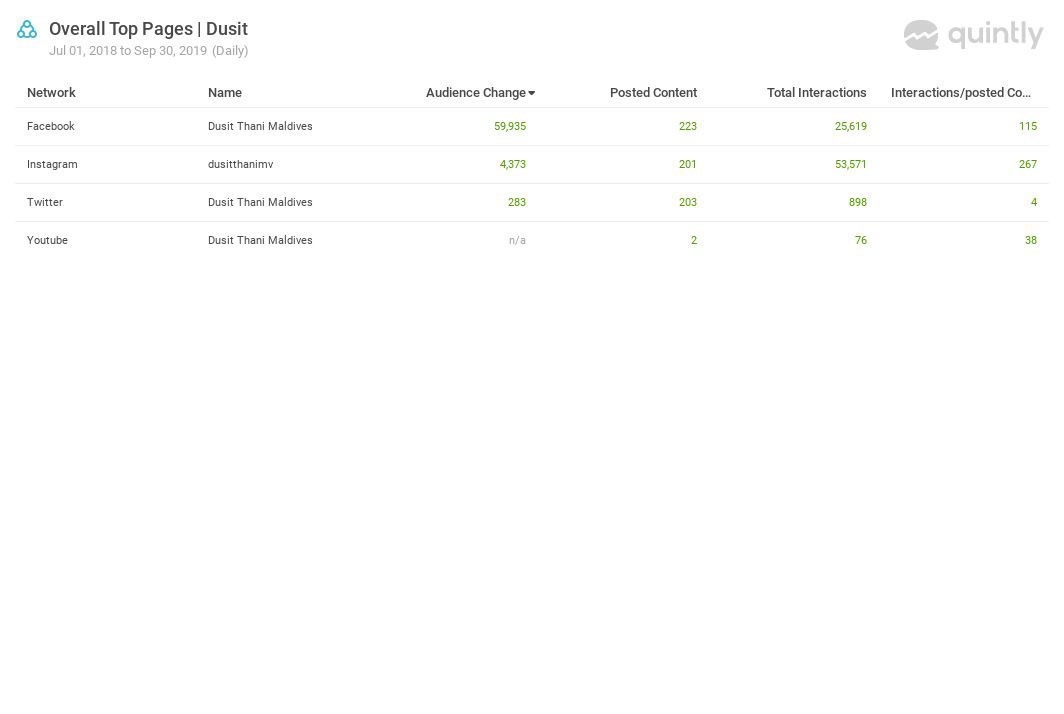Click audience change value 283
This screenshot has height=714, width=1064.
point(516,202)
